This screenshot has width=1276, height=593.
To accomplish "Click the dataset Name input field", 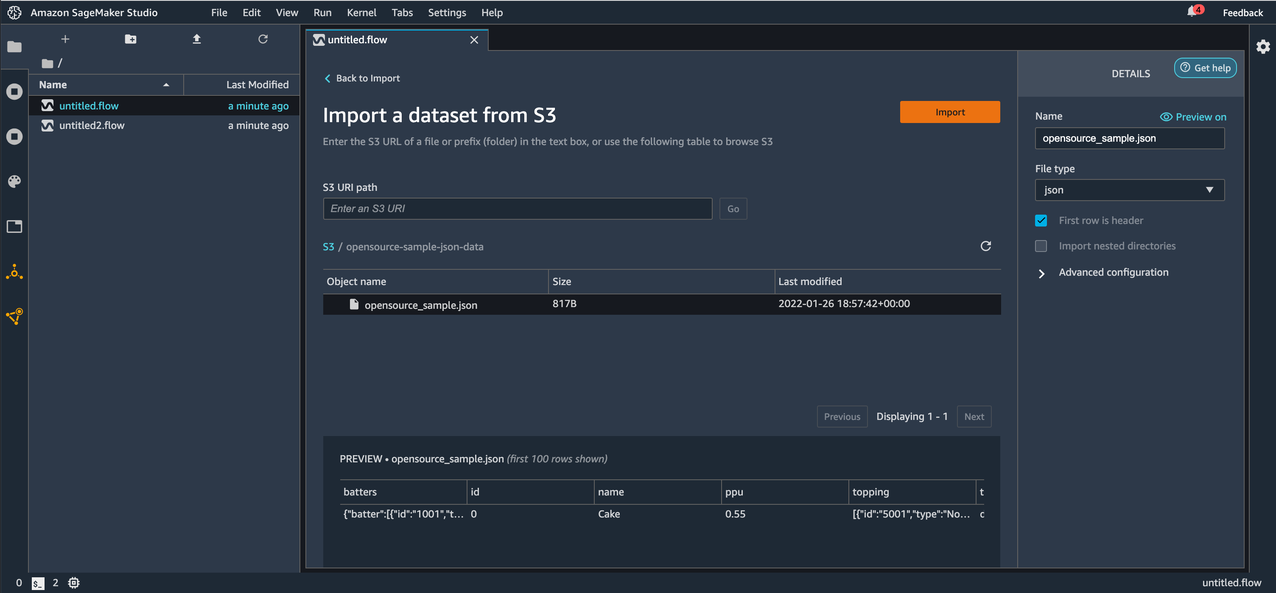I will click(x=1129, y=138).
